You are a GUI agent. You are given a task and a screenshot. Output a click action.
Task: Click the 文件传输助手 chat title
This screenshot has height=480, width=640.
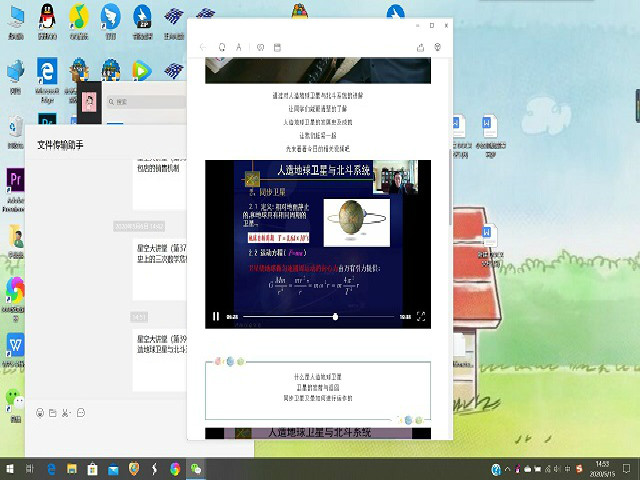pyautogui.click(x=60, y=145)
